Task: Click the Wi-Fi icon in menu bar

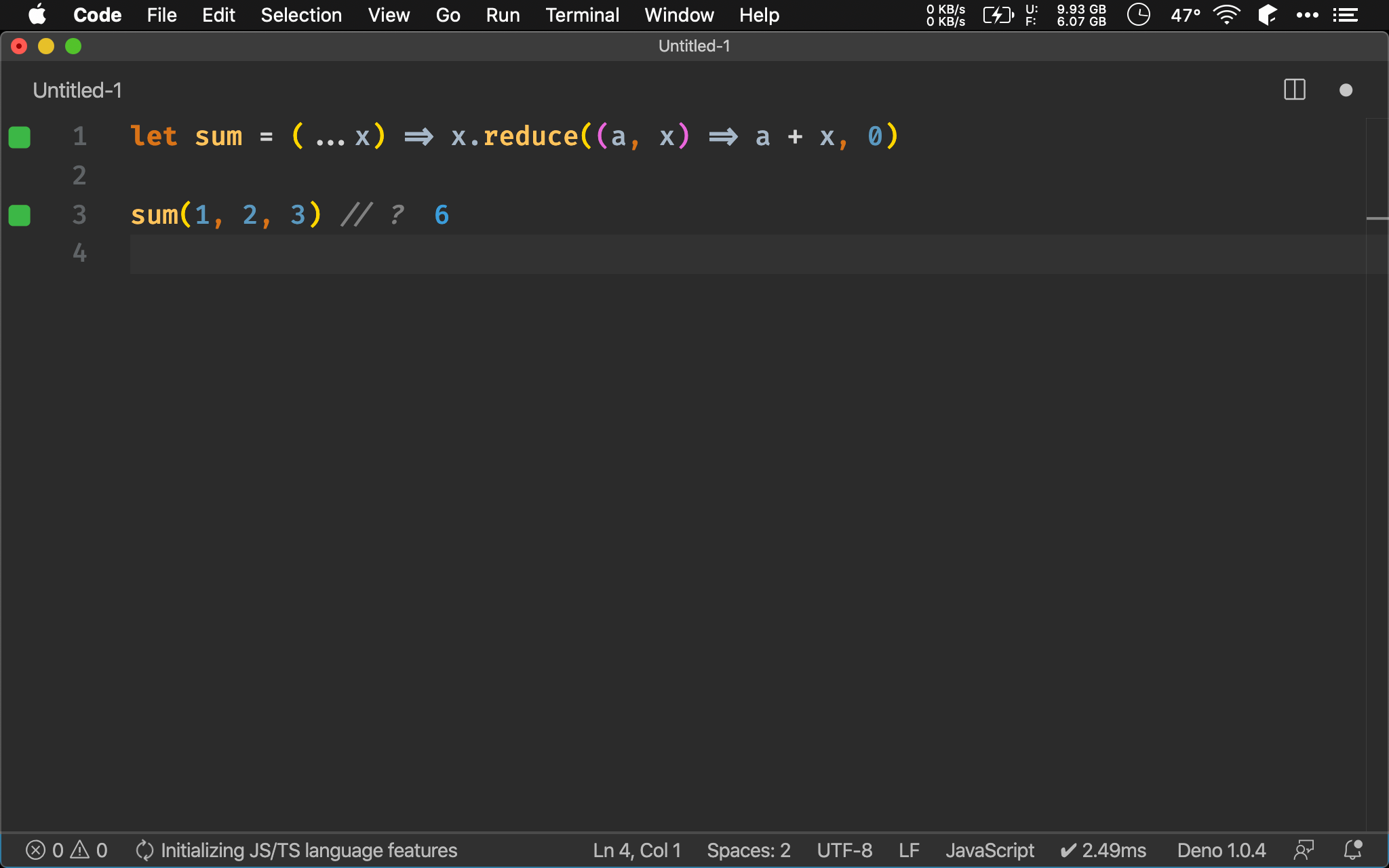Action: pos(1226,15)
